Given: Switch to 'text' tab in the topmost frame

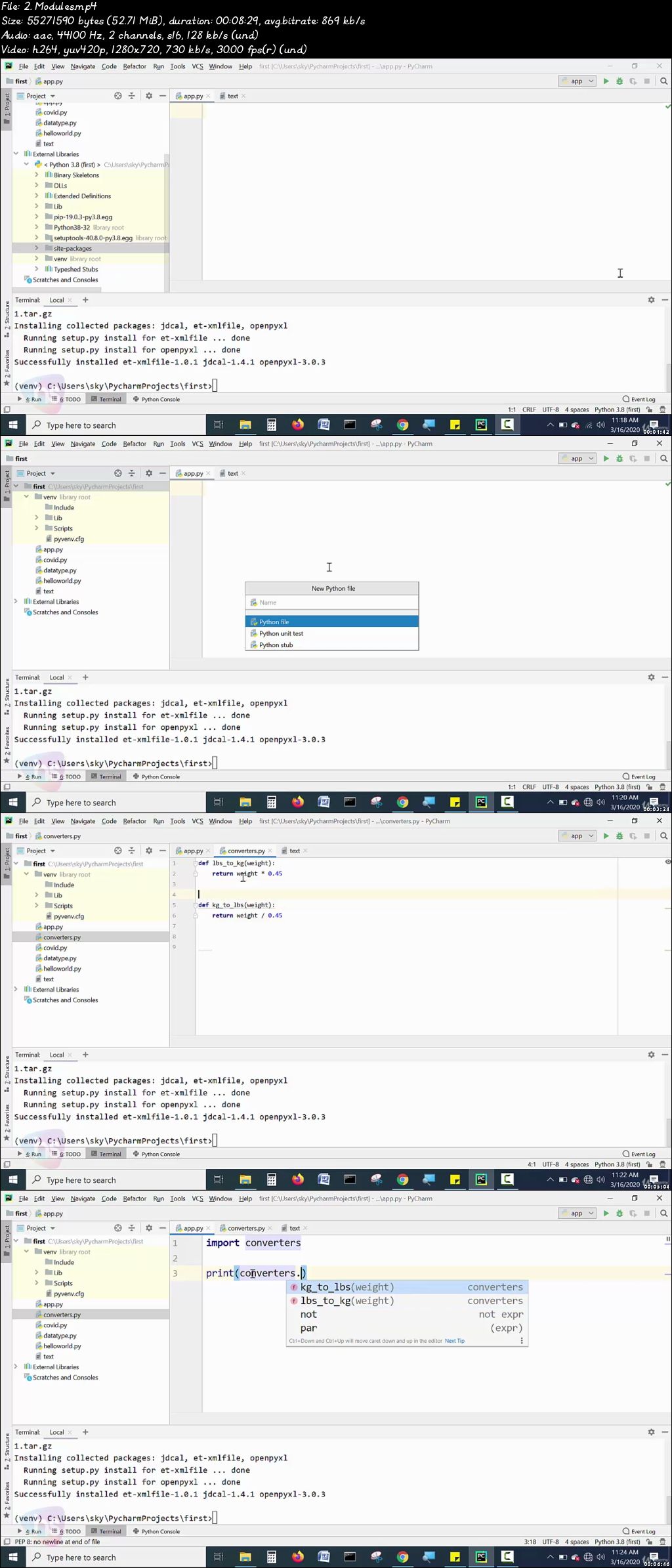Looking at the screenshot, I should coord(233,96).
